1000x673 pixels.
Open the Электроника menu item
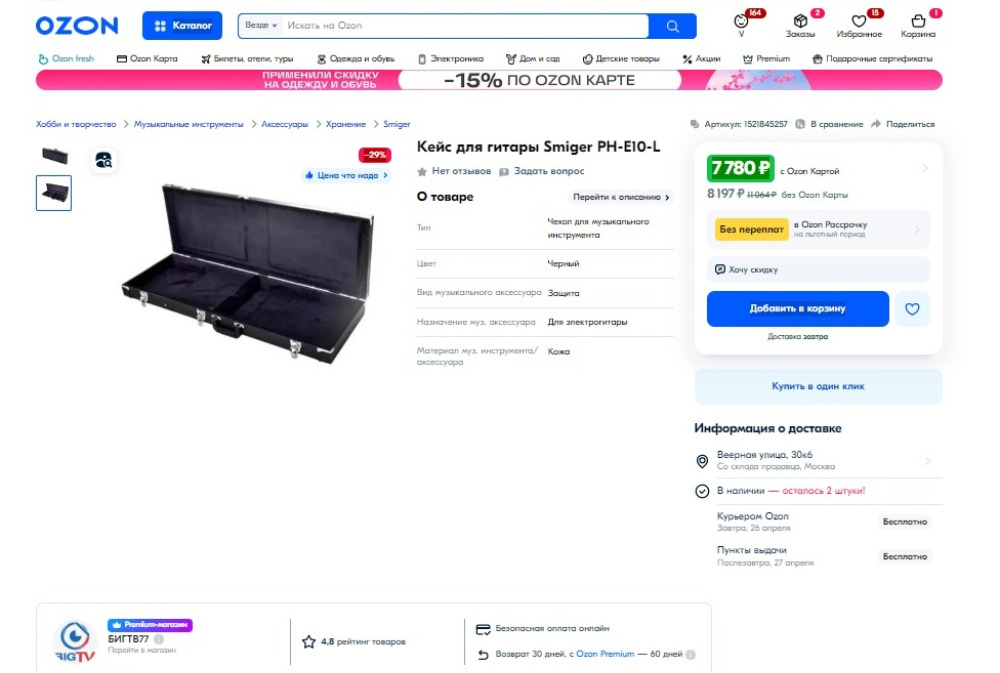(450, 59)
